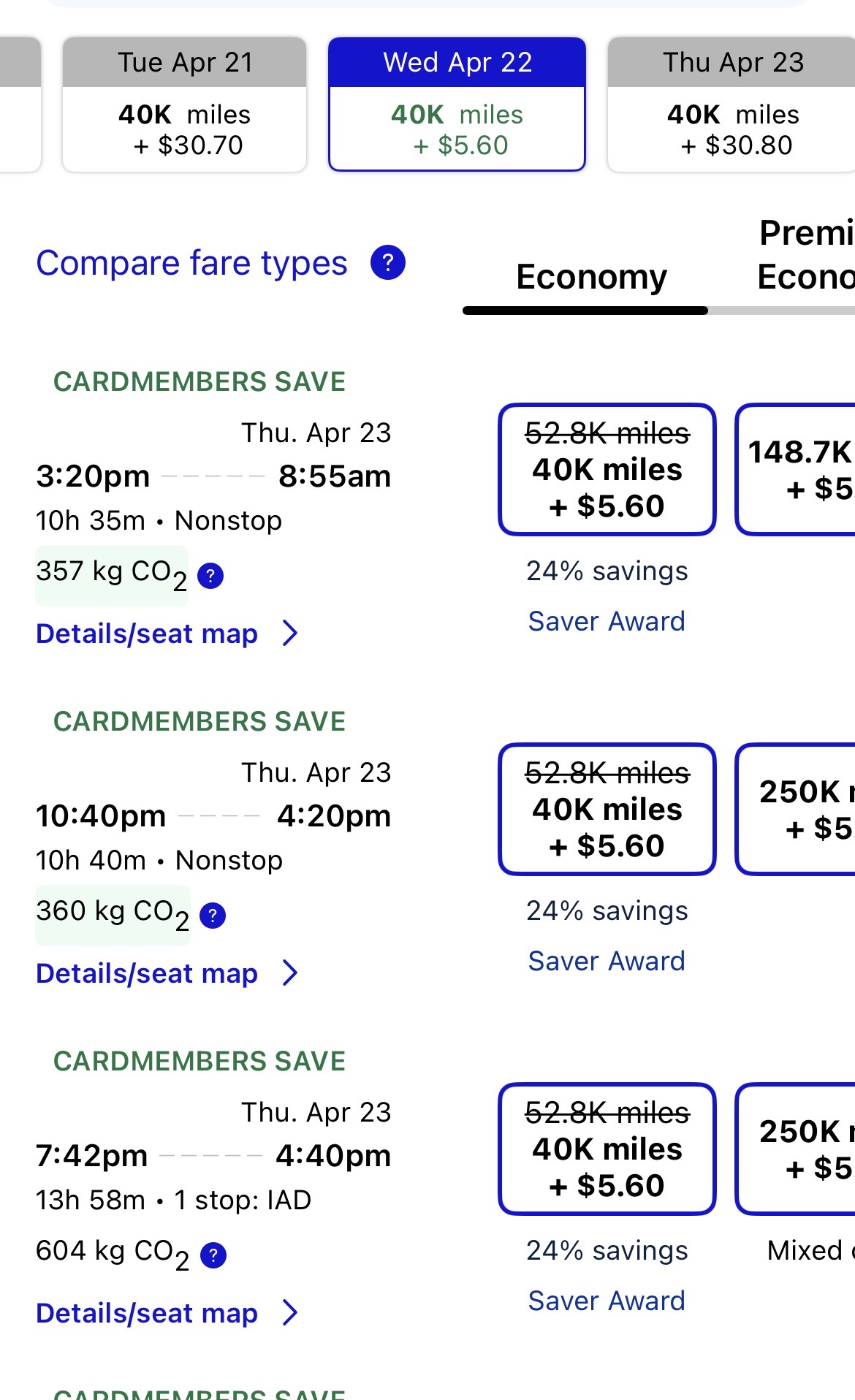Select Thu Apr 23 date tab
This screenshot has width=855, height=1400.
tap(732, 104)
